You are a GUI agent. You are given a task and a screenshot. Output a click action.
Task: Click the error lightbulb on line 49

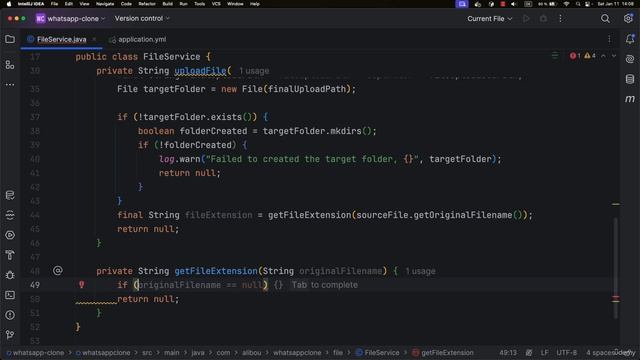82,284
